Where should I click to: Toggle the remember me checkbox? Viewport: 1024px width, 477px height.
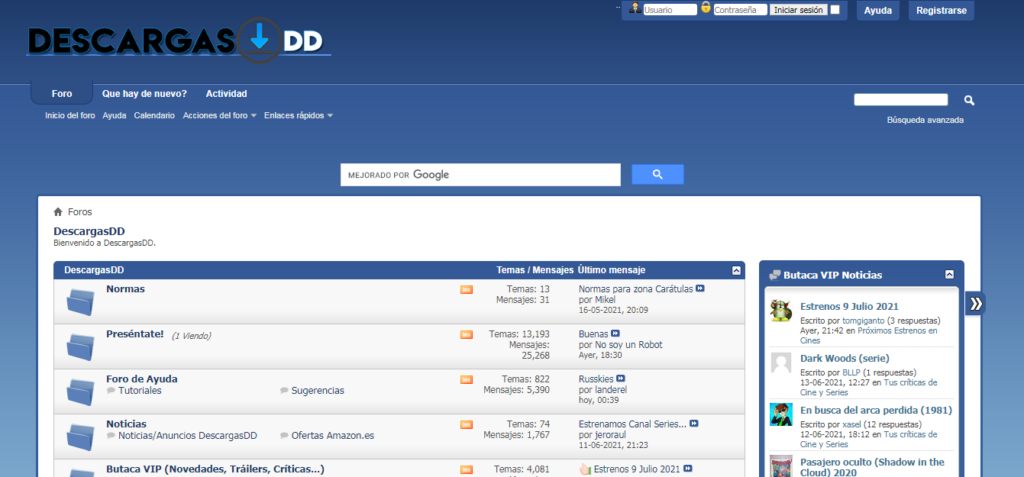click(x=835, y=10)
